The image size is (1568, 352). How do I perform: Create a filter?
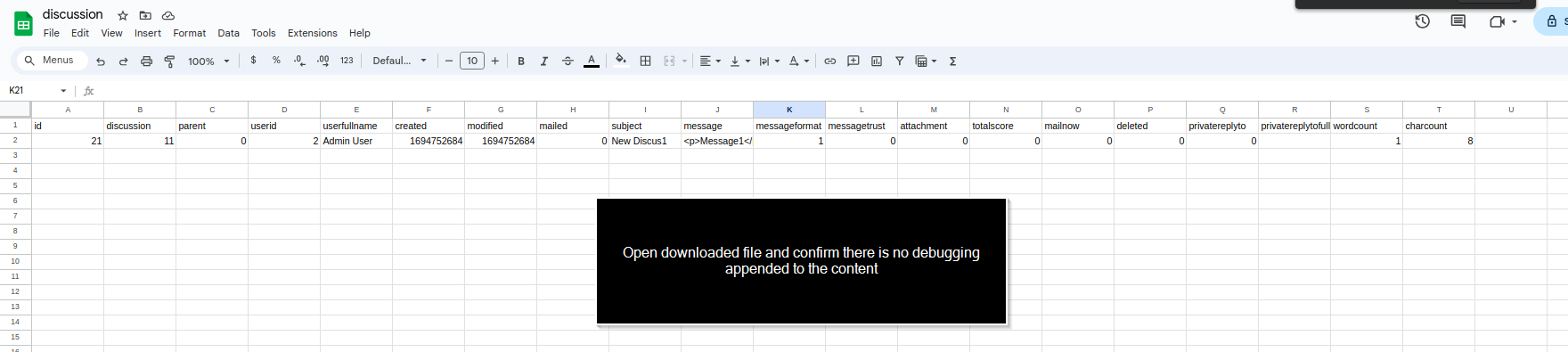tap(900, 61)
